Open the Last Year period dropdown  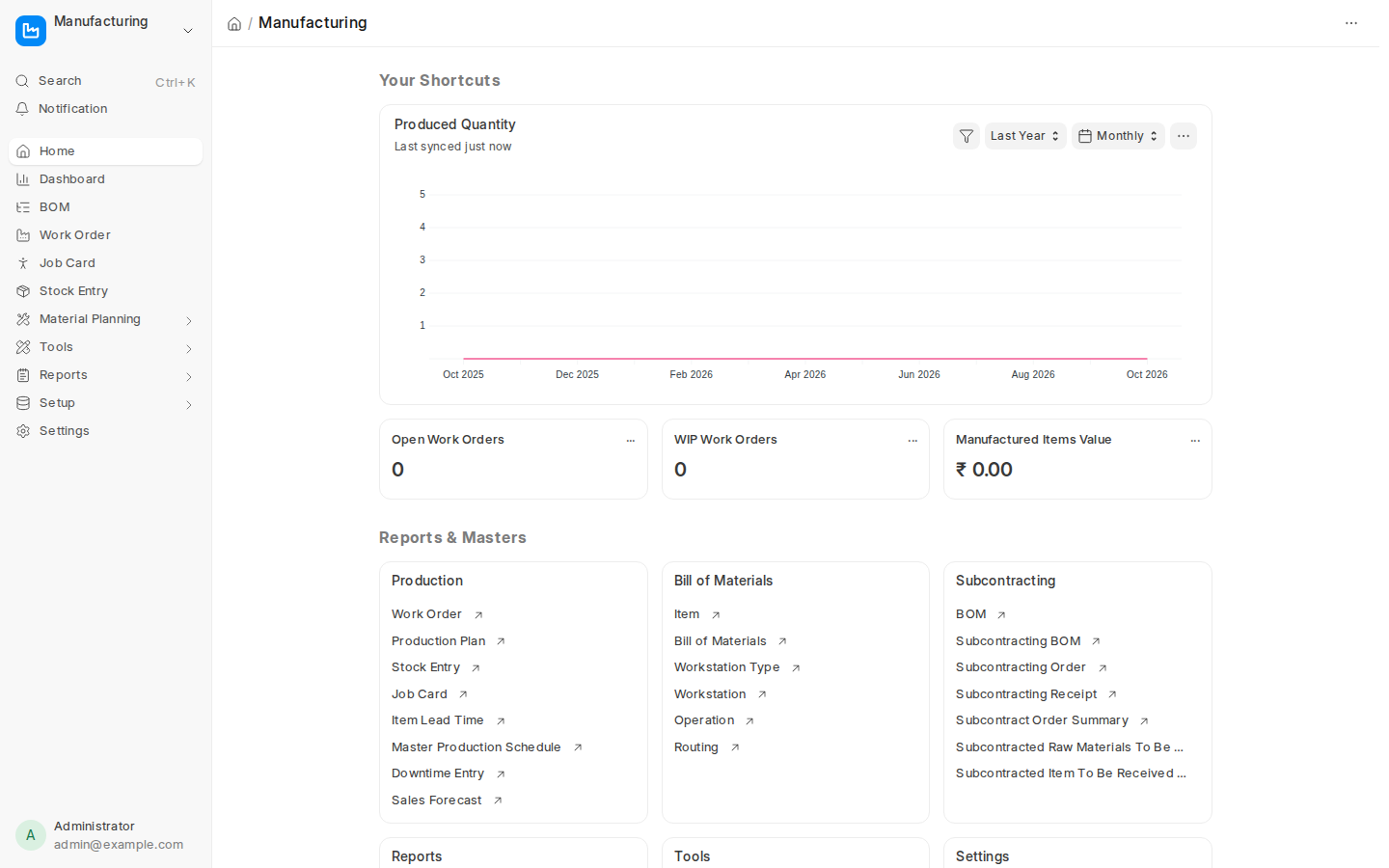[1025, 136]
